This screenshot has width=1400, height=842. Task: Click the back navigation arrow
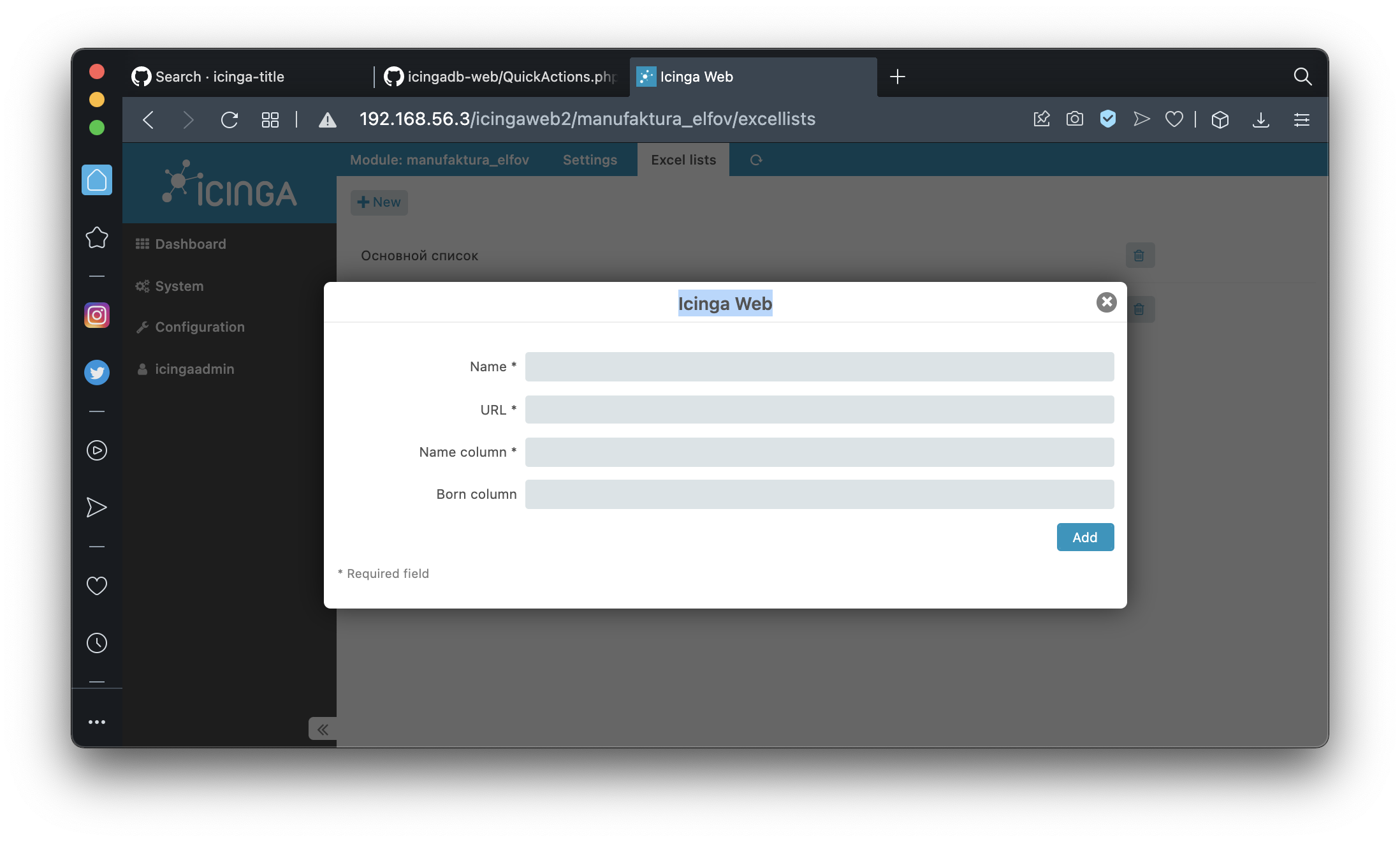148,119
